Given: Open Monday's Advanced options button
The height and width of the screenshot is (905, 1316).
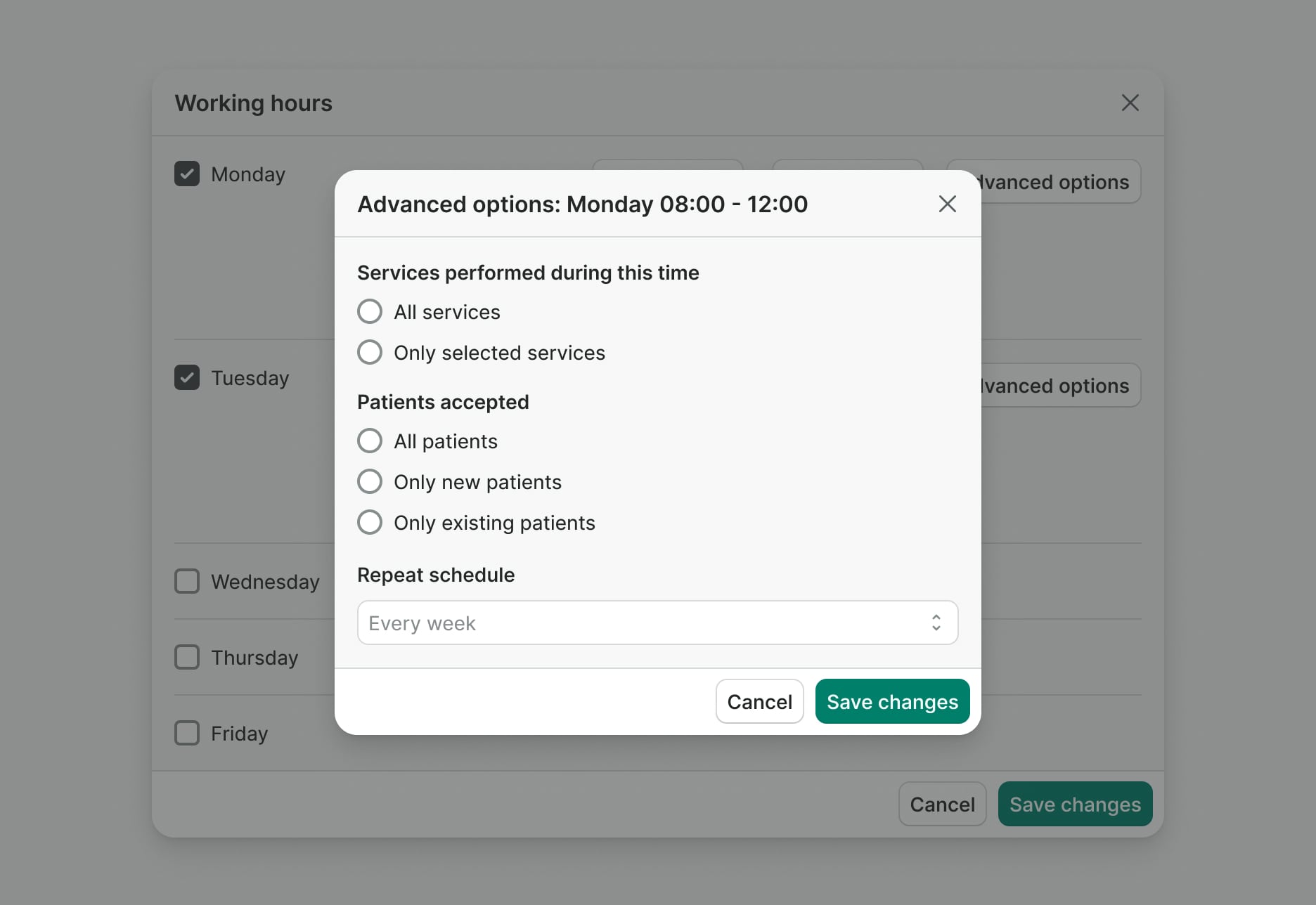Looking at the screenshot, I should (x=1059, y=182).
